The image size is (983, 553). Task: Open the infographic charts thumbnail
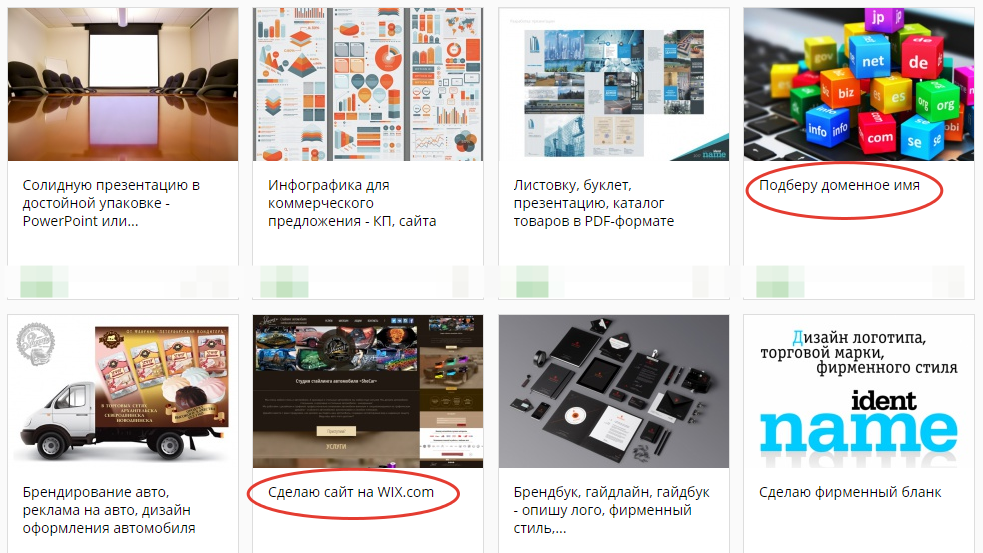[x=368, y=84]
